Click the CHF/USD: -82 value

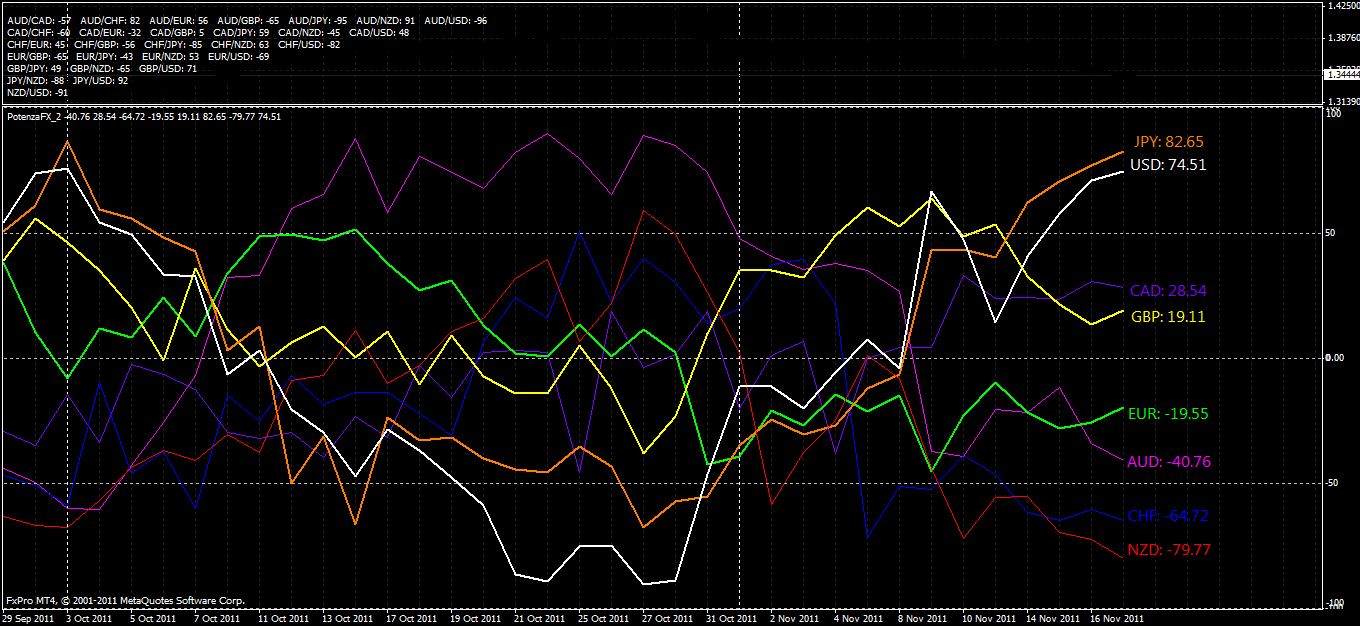click(309, 44)
